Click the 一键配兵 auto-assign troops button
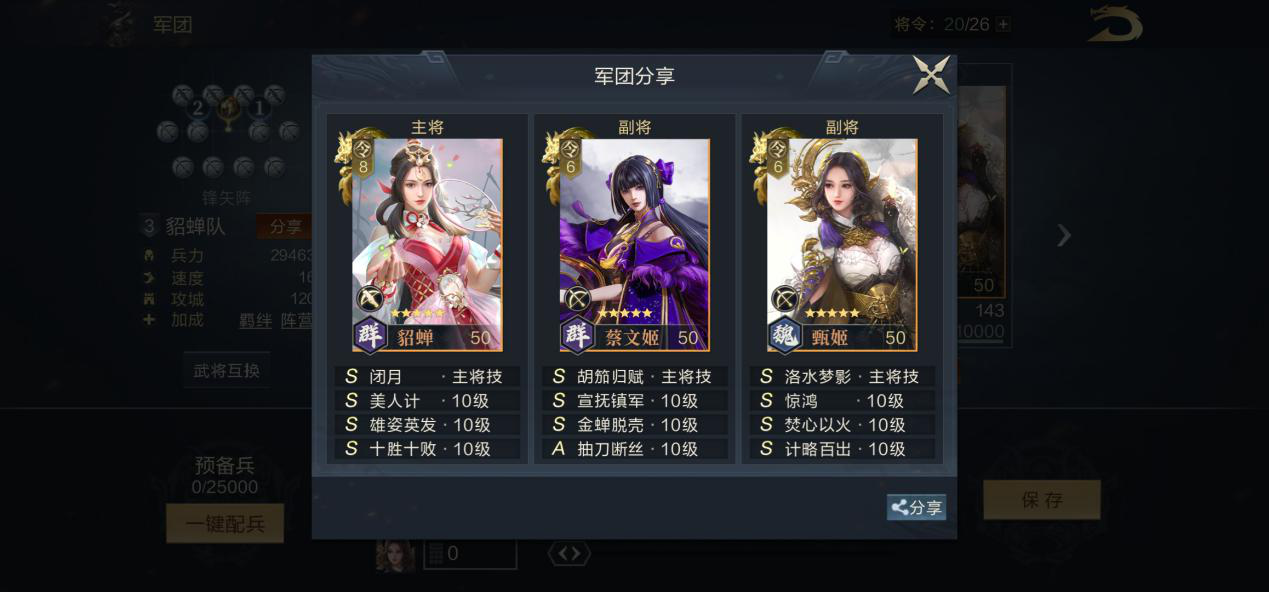 click(225, 523)
